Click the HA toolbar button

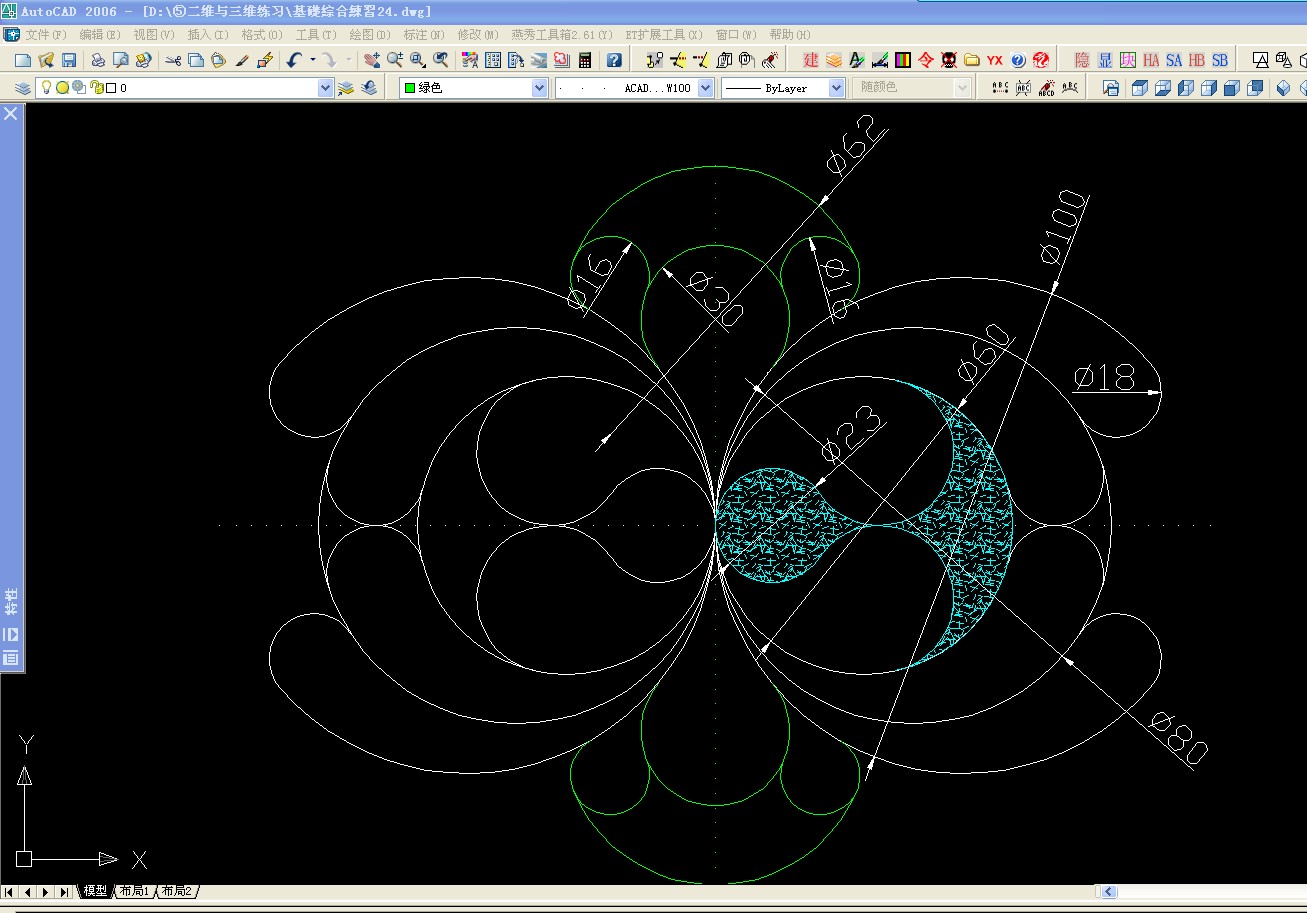[x=1151, y=60]
